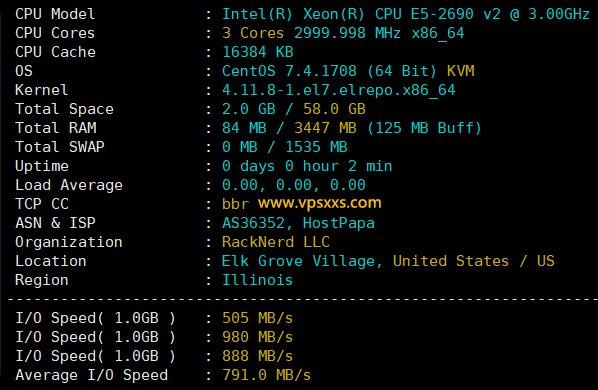Click the 'Elk Grove Village,' text
598x390 pixels.
click(x=302, y=262)
